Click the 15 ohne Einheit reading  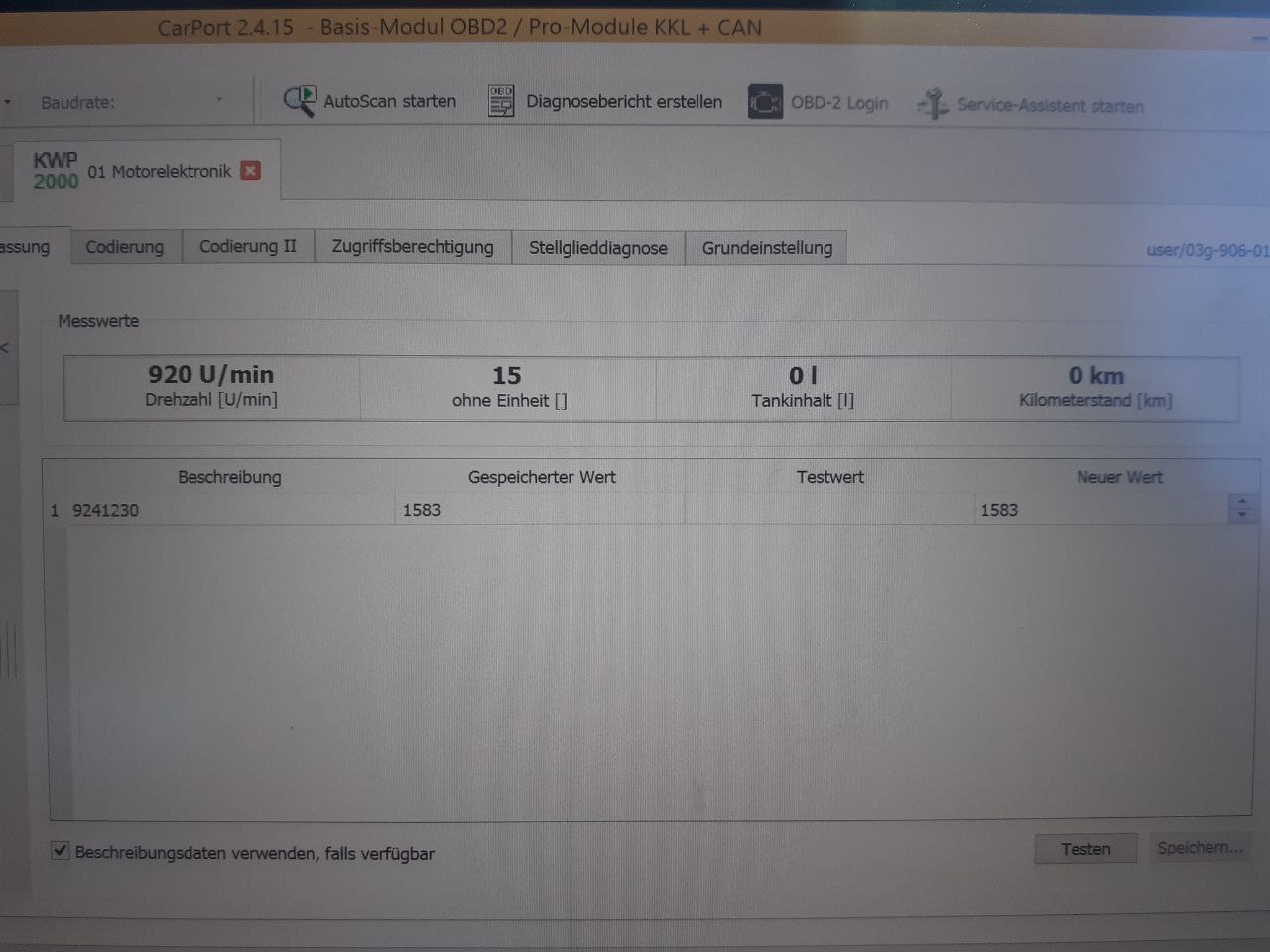point(508,388)
